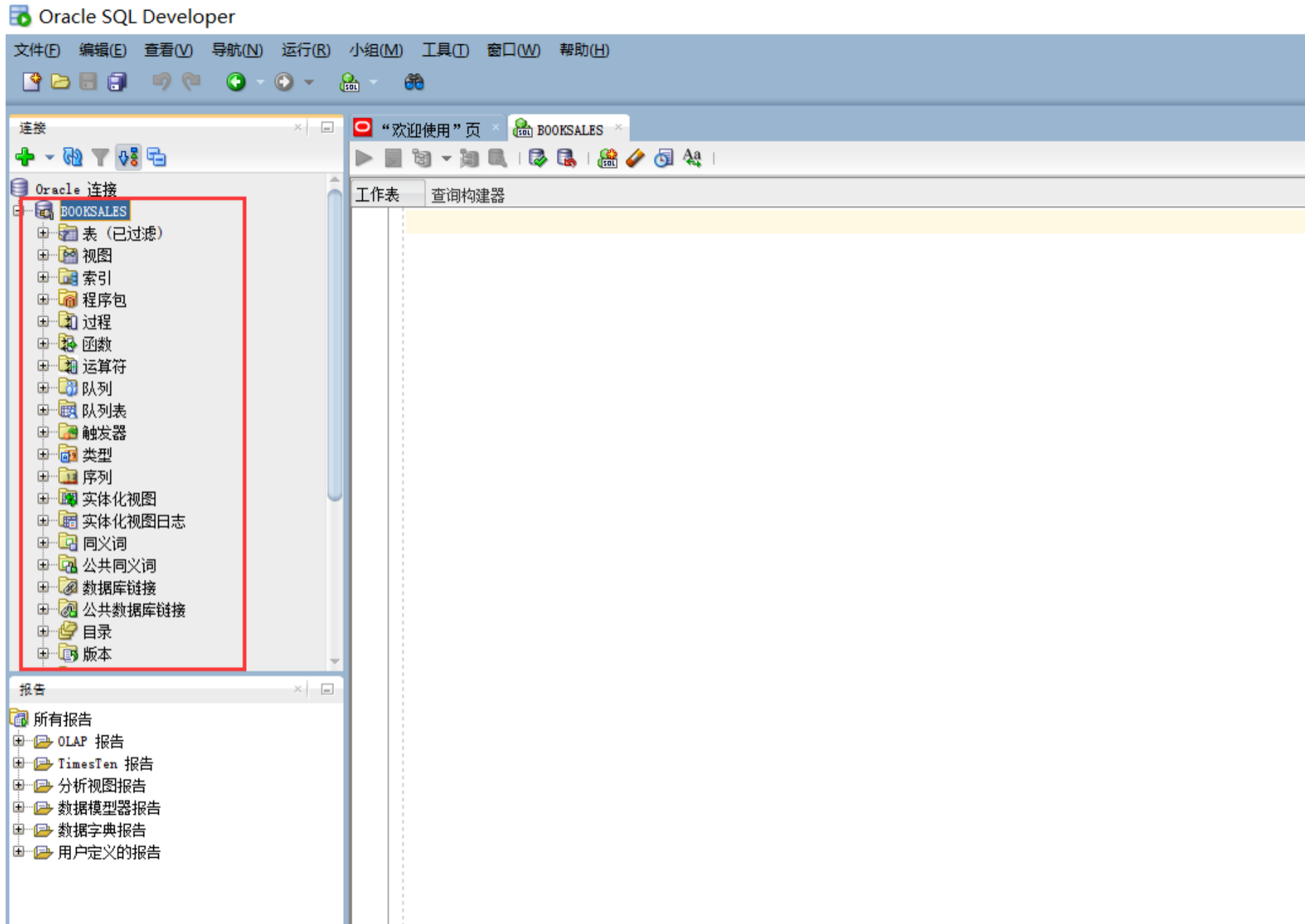This screenshot has height=924, width=1305.
Task: Switch to the 查询构建器 tab
Action: tap(468, 195)
